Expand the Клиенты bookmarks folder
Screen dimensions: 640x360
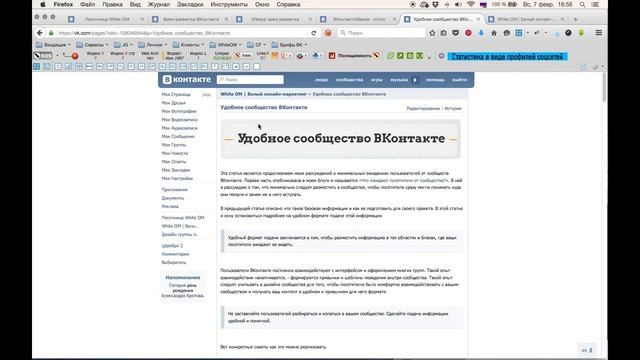(x=188, y=45)
